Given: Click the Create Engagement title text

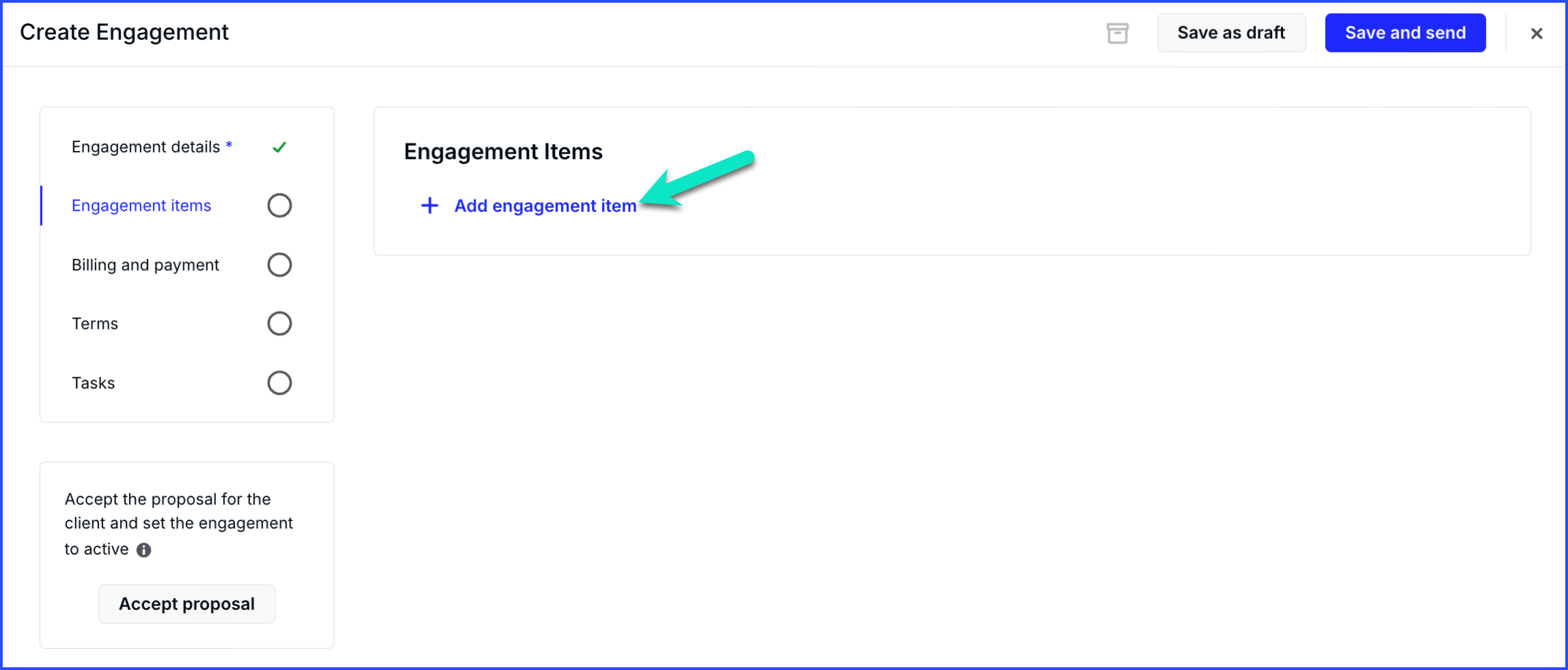Looking at the screenshot, I should point(124,32).
